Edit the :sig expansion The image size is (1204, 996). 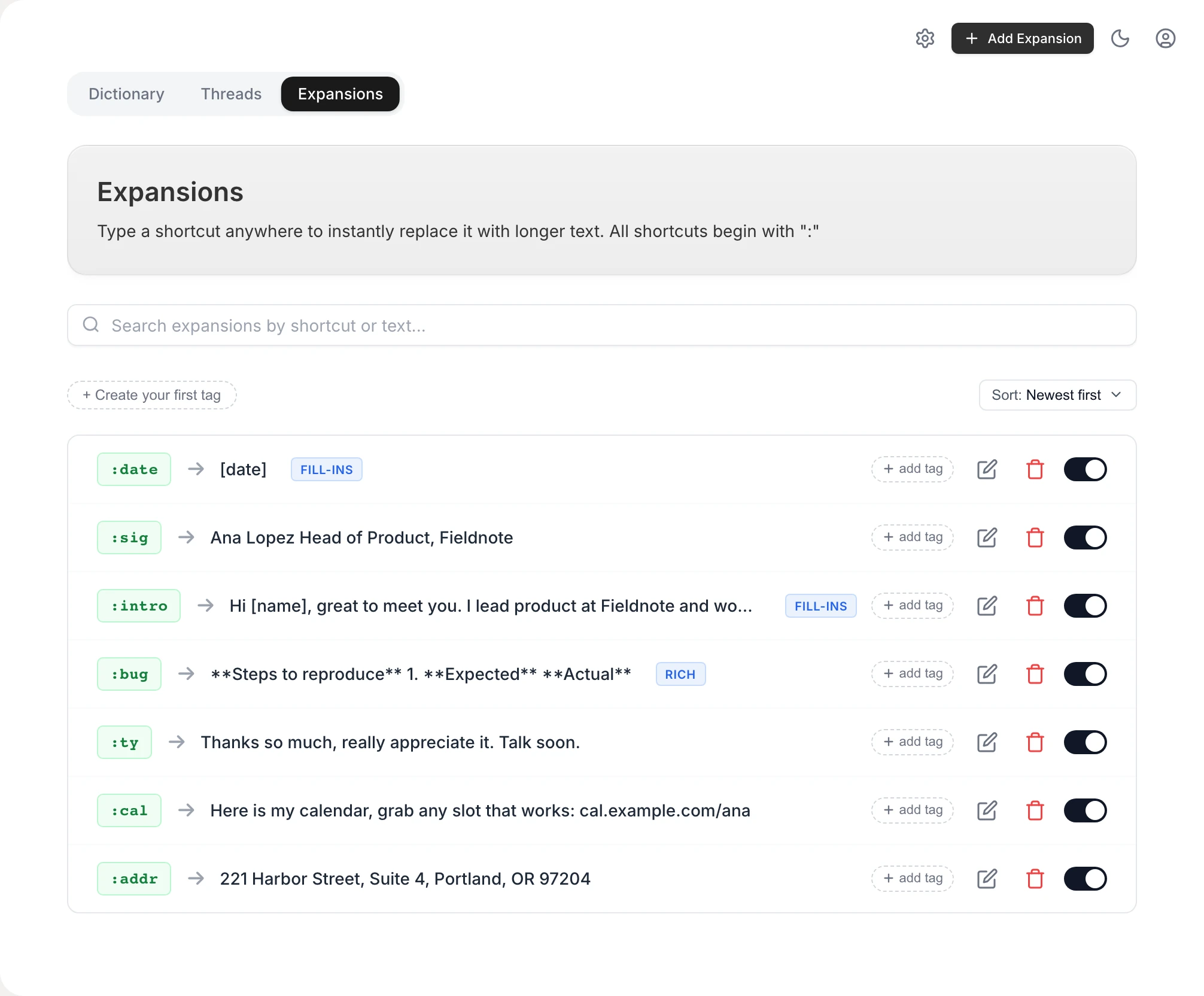coord(987,538)
